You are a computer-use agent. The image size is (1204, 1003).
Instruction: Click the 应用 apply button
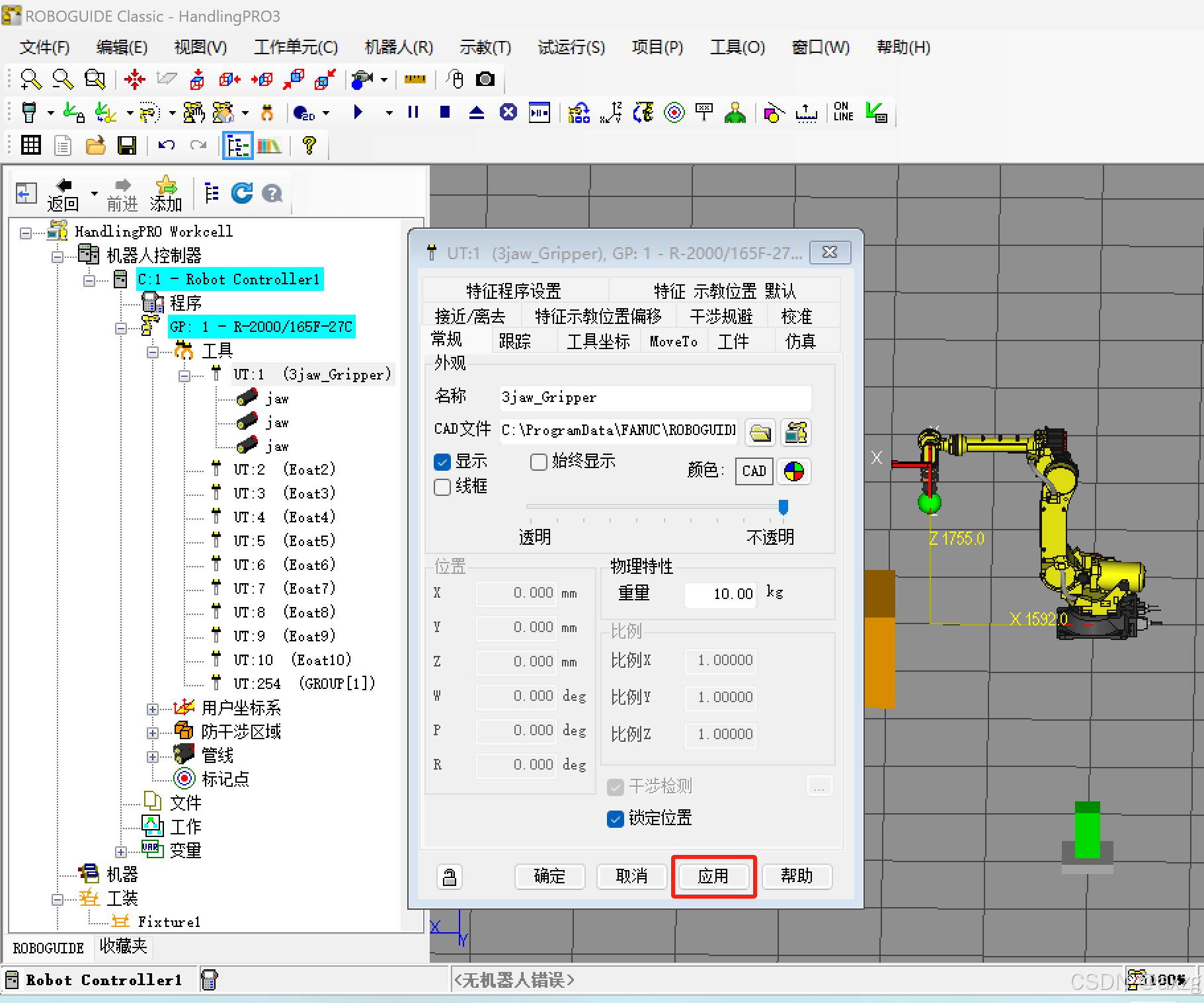(x=713, y=877)
